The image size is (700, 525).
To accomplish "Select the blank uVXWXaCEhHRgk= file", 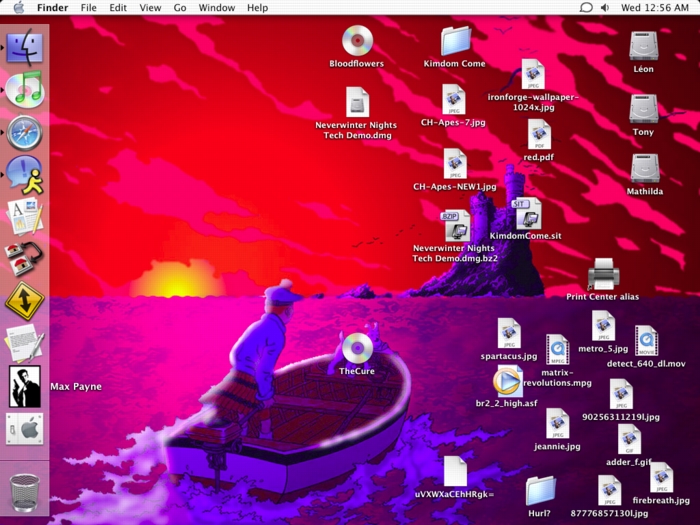I will [x=455, y=471].
